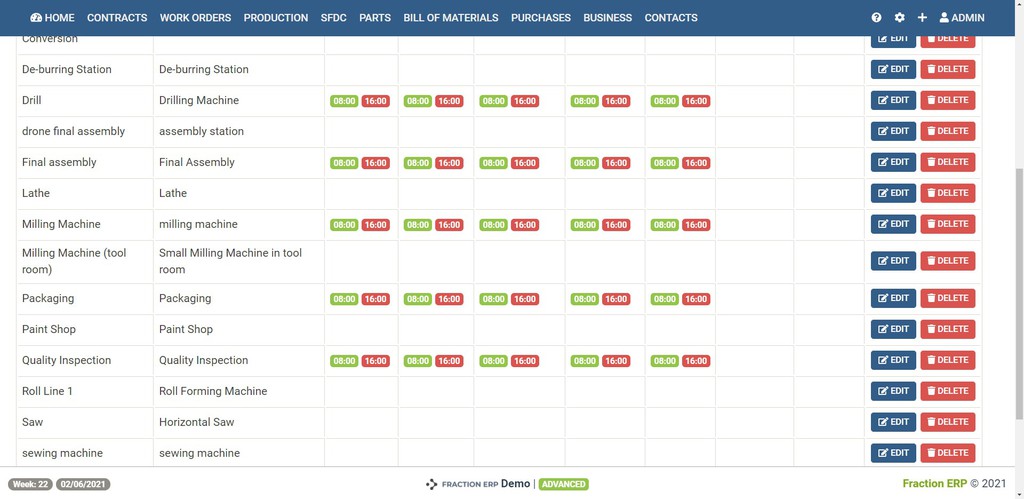Edit the Final assembly workstation
1024x499 pixels.
coord(893,162)
